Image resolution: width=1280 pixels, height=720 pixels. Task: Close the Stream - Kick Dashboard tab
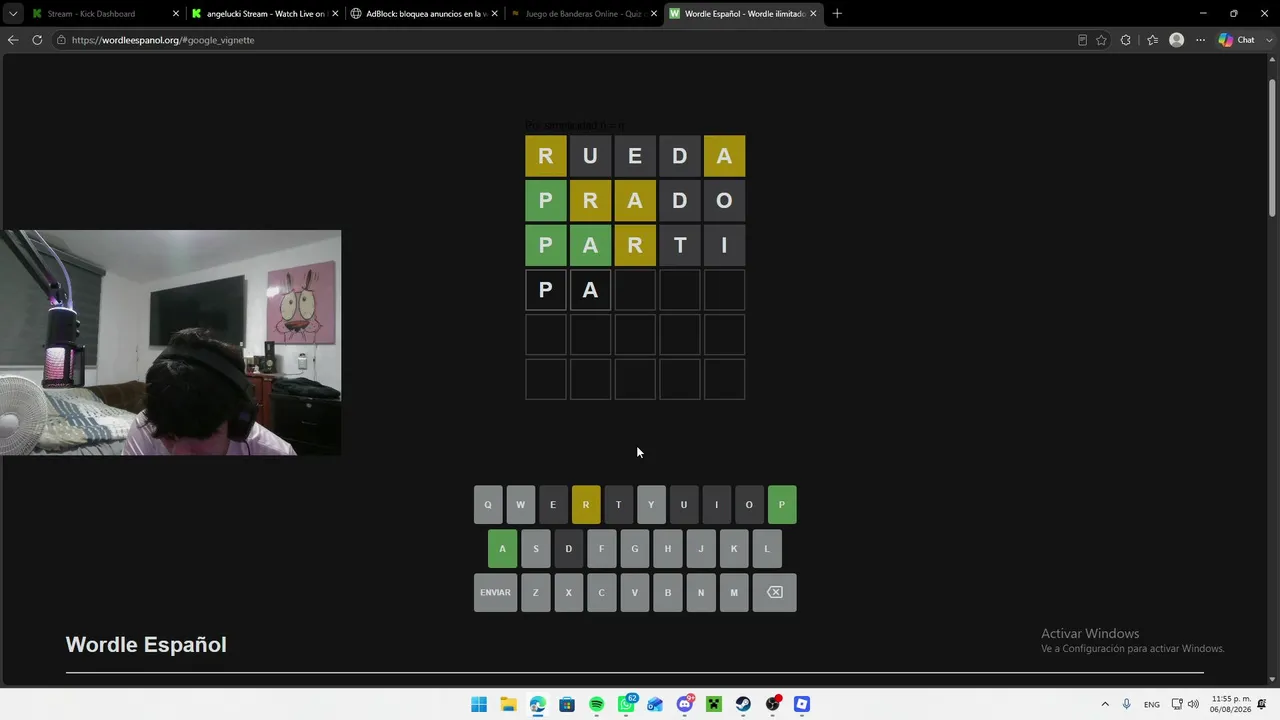tap(176, 14)
